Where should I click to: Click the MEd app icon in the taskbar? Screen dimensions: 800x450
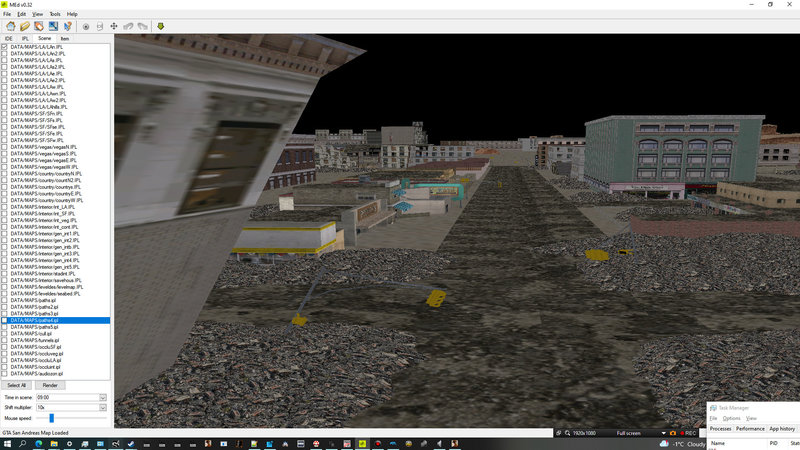coord(362,444)
